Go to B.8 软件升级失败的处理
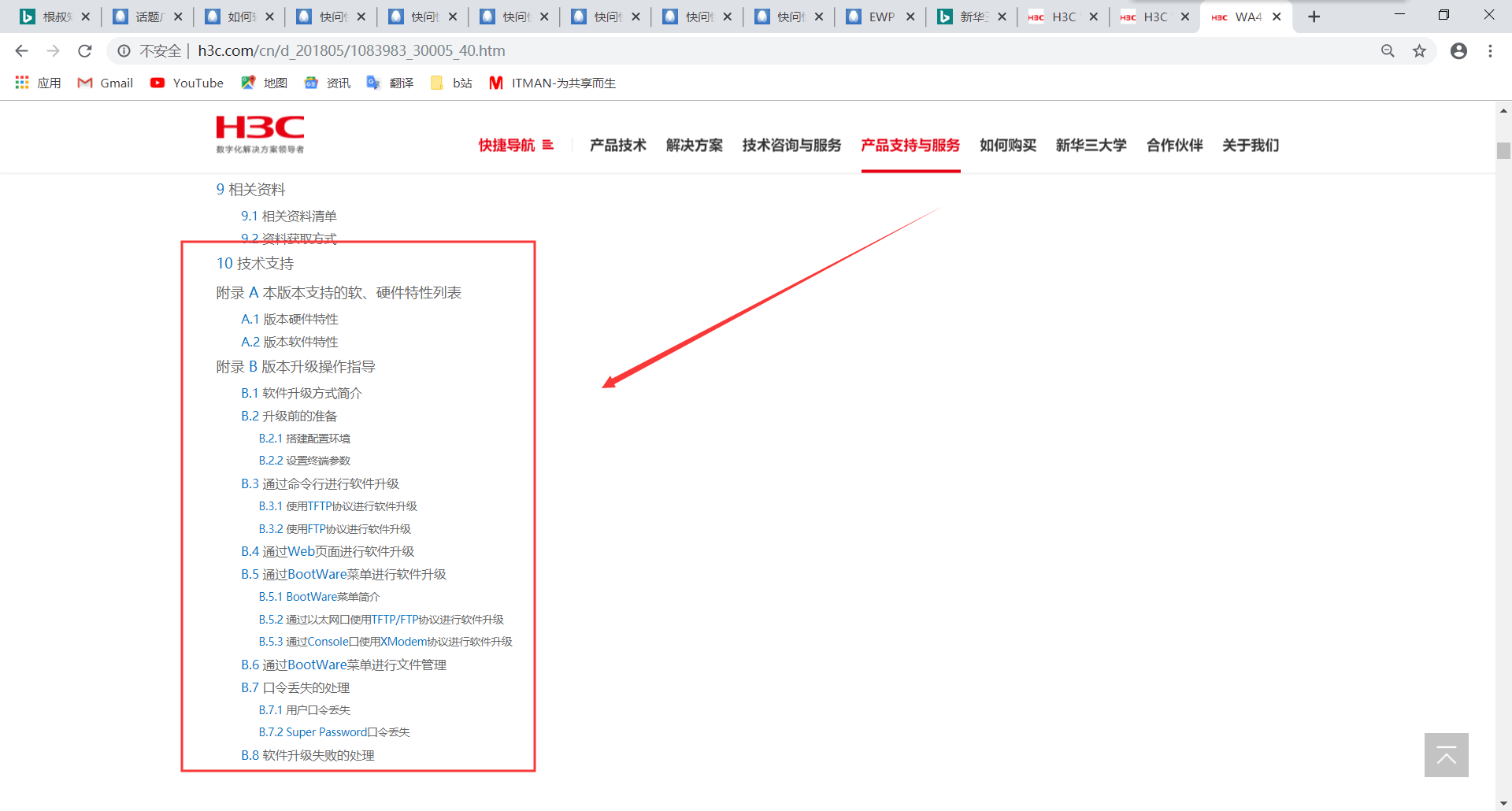 [x=307, y=755]
